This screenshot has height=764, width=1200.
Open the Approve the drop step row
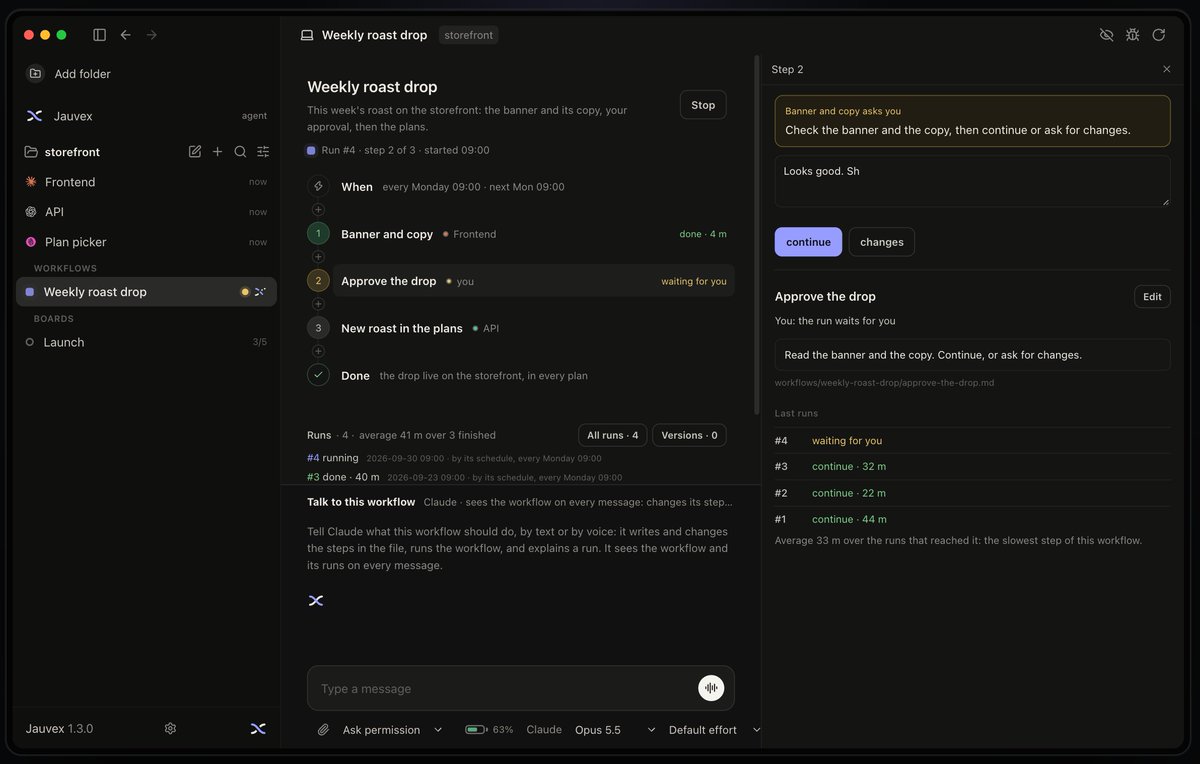[534, 281]
